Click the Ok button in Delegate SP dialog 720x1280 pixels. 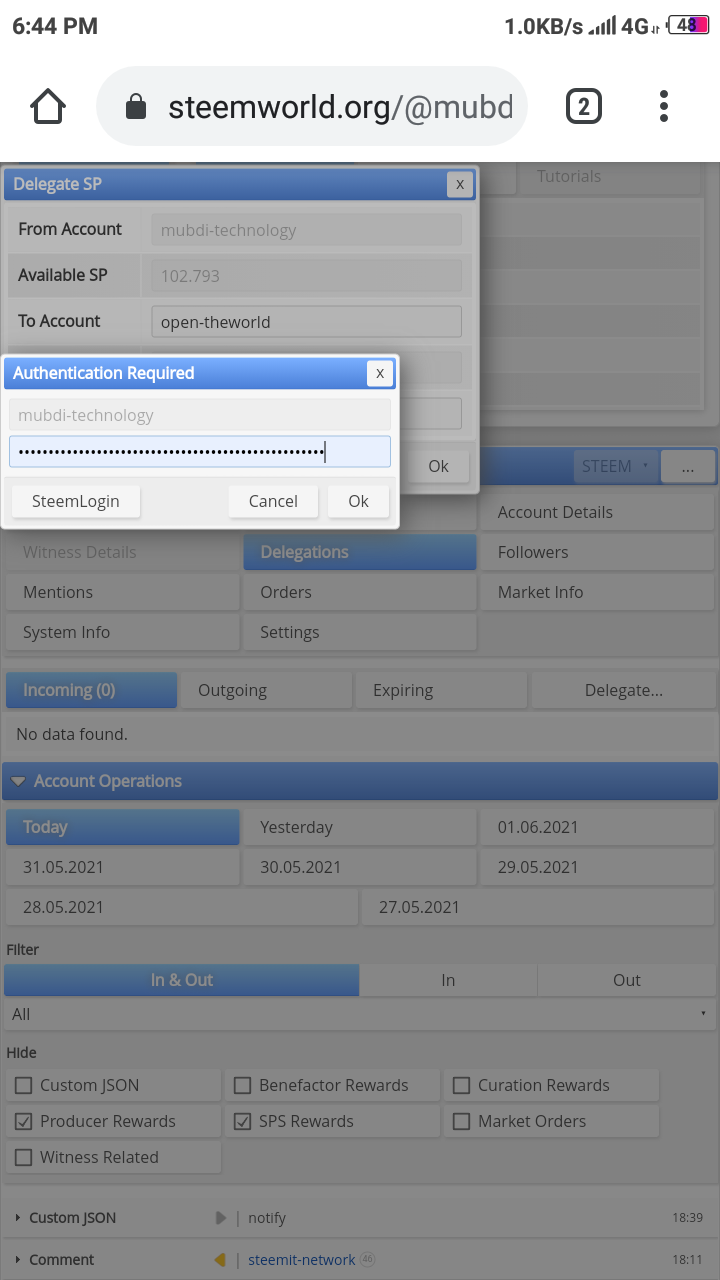pyautogui.click(x=438, y=466)
